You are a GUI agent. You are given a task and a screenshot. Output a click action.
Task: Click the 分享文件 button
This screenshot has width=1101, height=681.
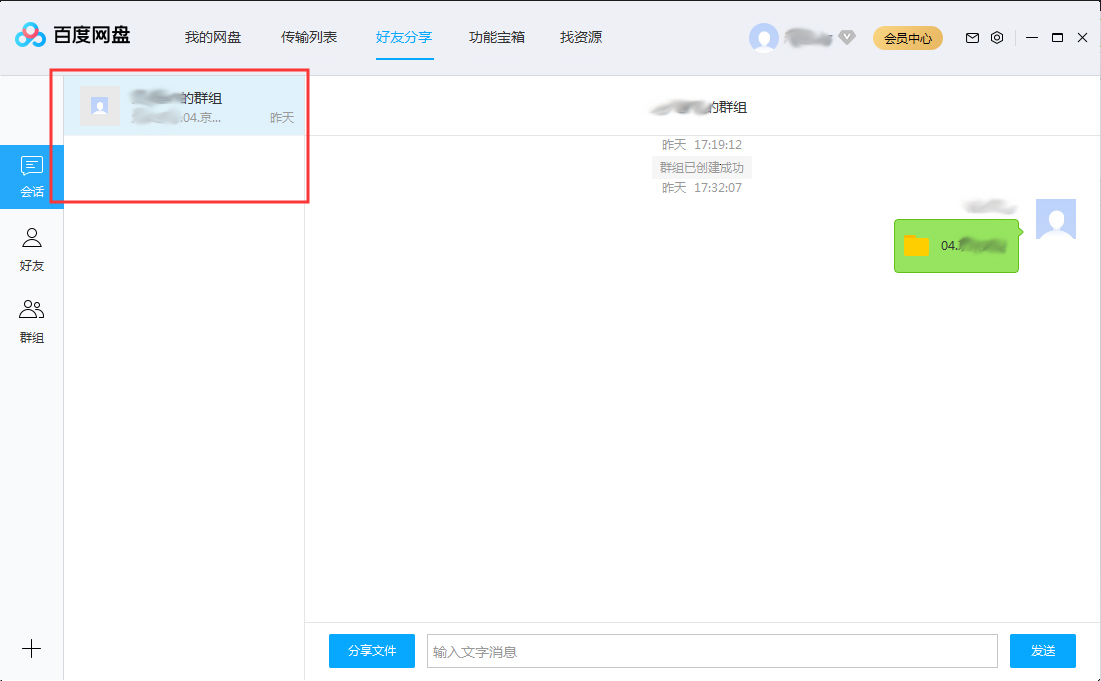(x=371, y=650)
